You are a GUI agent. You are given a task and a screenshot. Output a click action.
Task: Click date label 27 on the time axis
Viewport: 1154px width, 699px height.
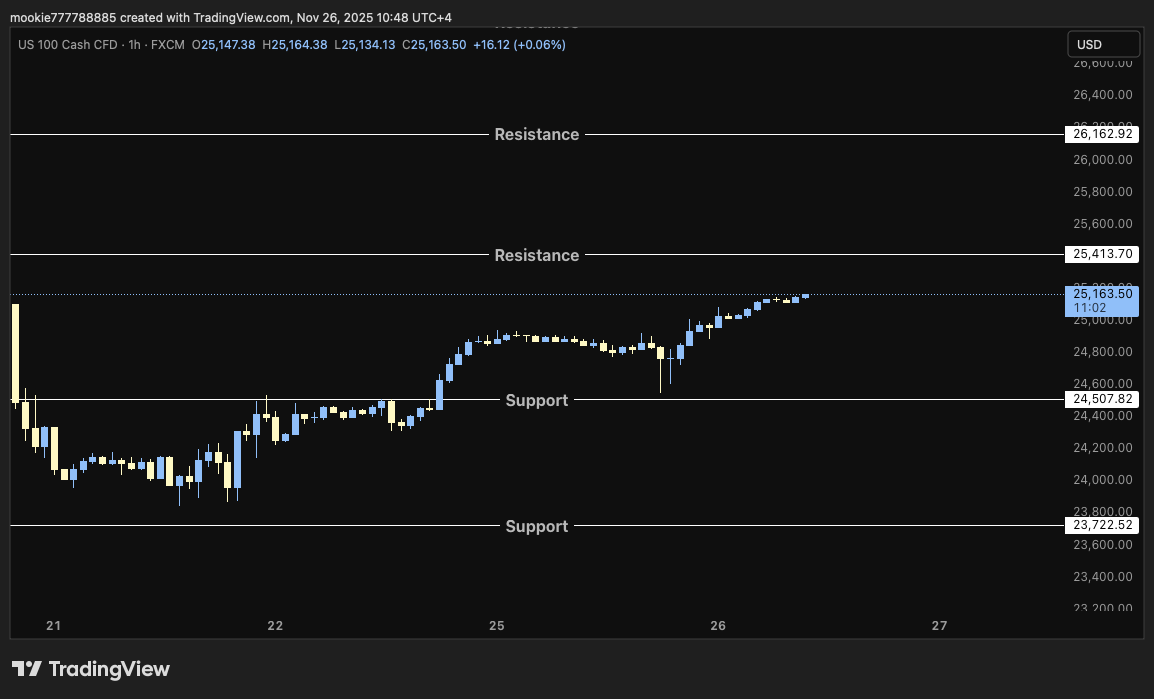tap(939, 626)
